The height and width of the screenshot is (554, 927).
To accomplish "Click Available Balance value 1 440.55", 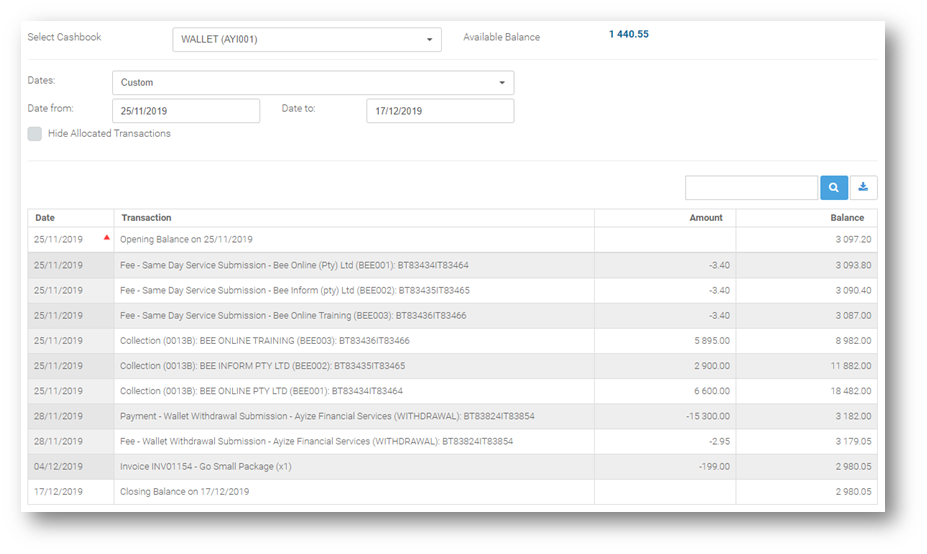I will 628,34.
